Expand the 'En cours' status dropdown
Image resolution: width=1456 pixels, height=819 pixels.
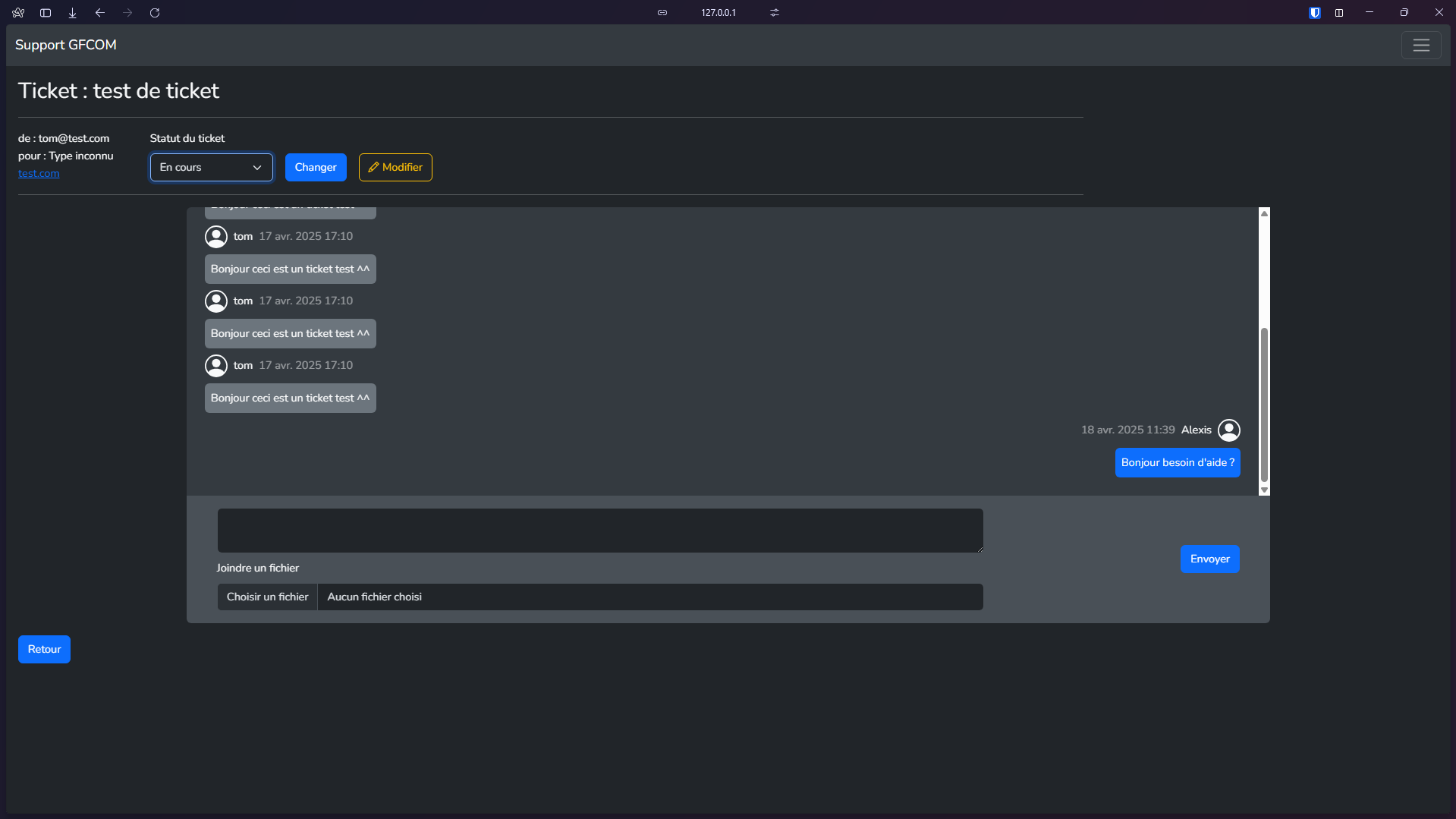[211, 168]
